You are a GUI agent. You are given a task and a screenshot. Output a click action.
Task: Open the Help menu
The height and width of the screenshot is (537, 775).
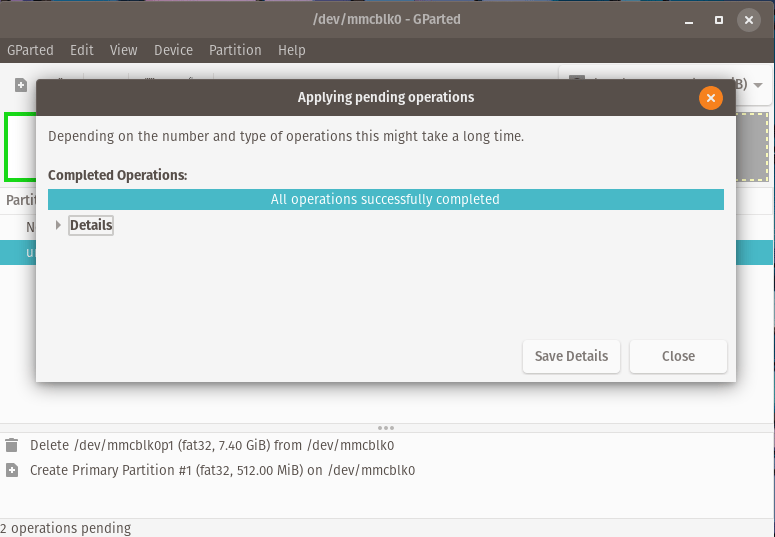pos(292,50)
